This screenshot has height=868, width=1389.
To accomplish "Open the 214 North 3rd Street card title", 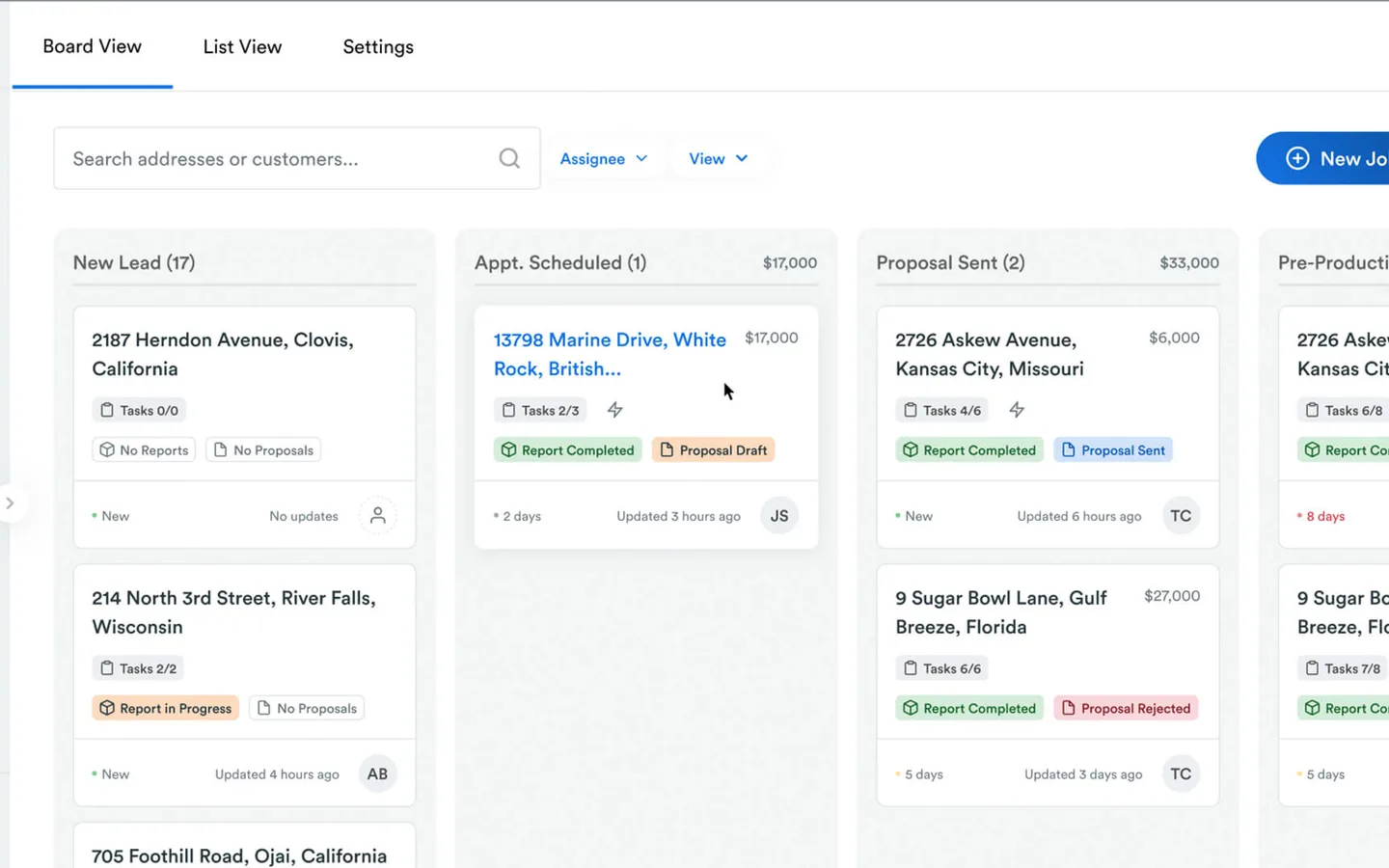I will point(233,612).
